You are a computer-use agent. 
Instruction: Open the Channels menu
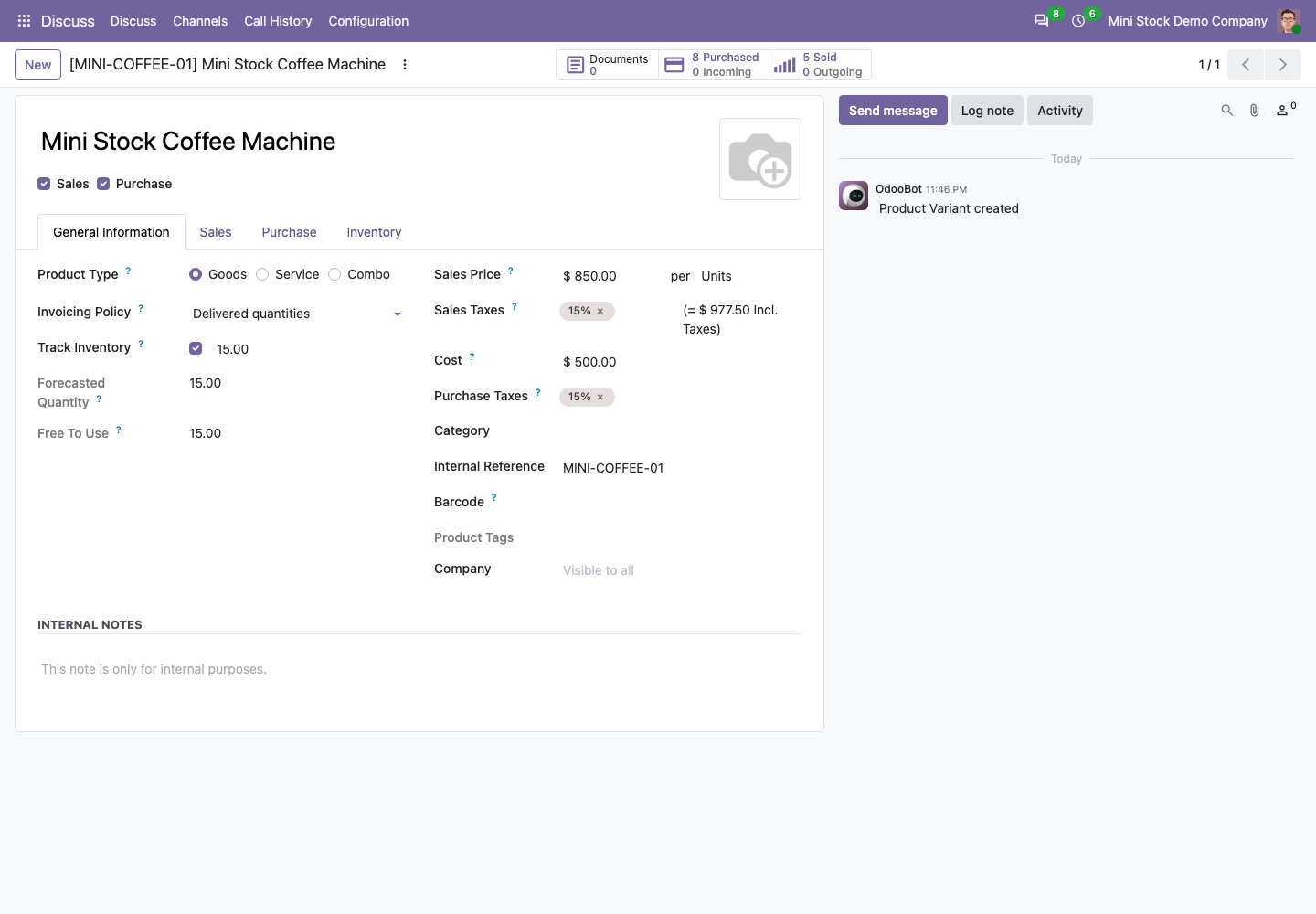tap(200, 21)
